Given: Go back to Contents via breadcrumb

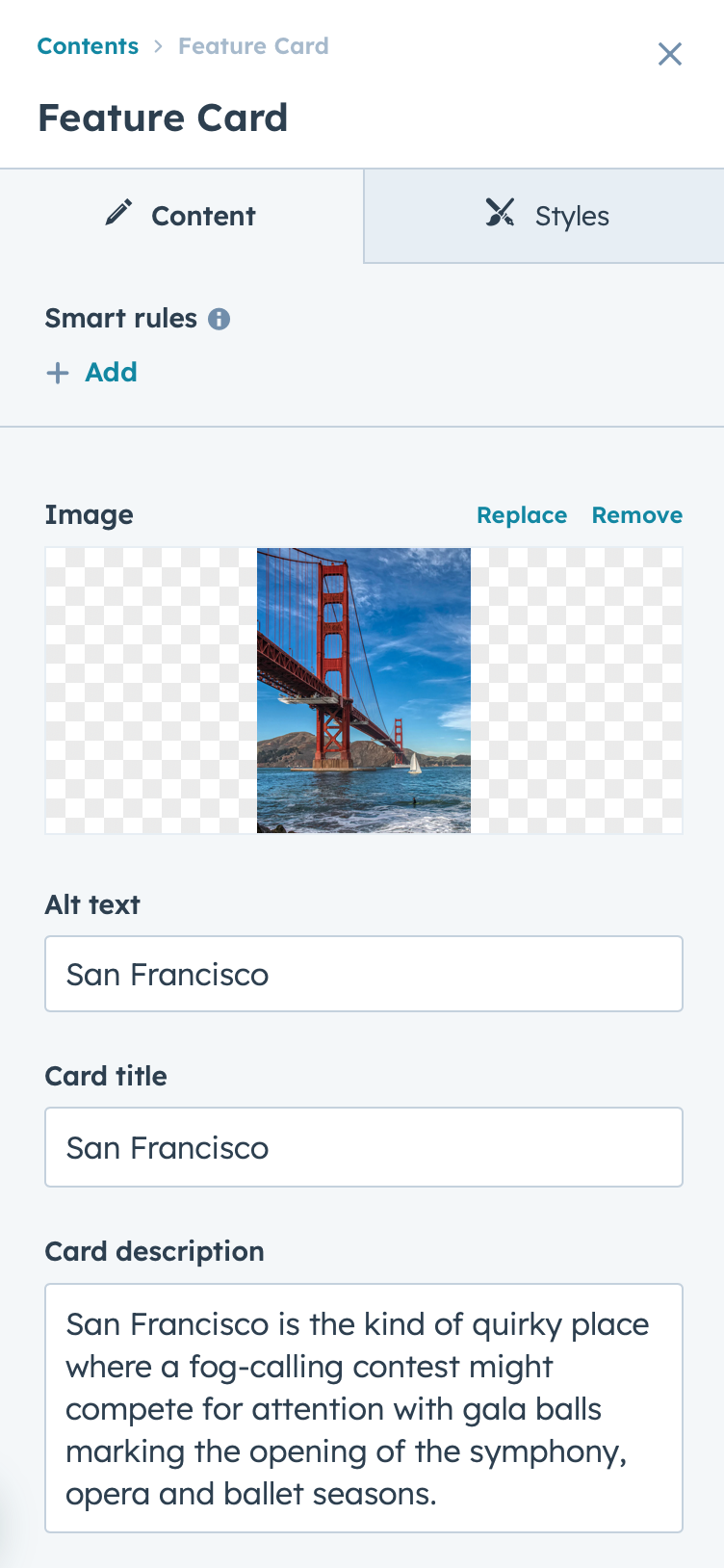Looking at the screenshot, I should (x=88, y=46).
